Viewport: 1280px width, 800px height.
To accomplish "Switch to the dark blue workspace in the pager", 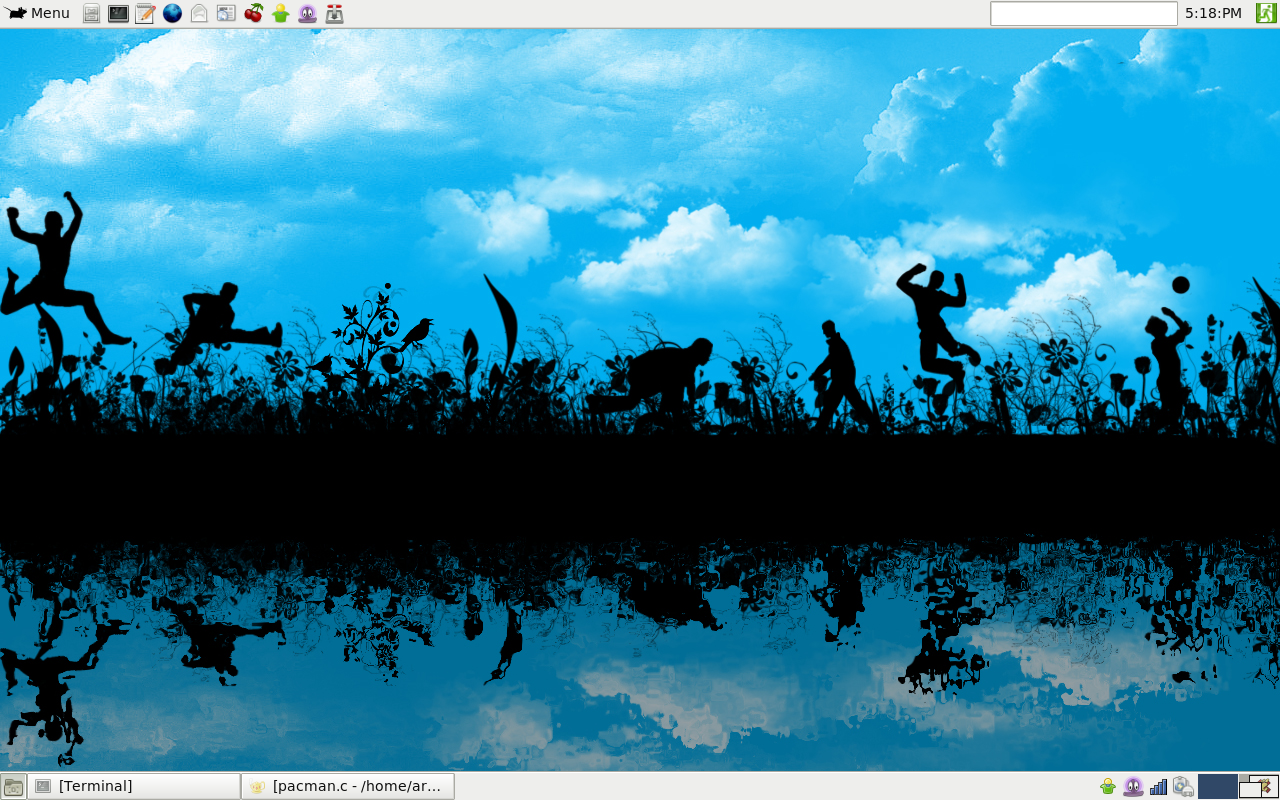I will tap(1218, 786).
